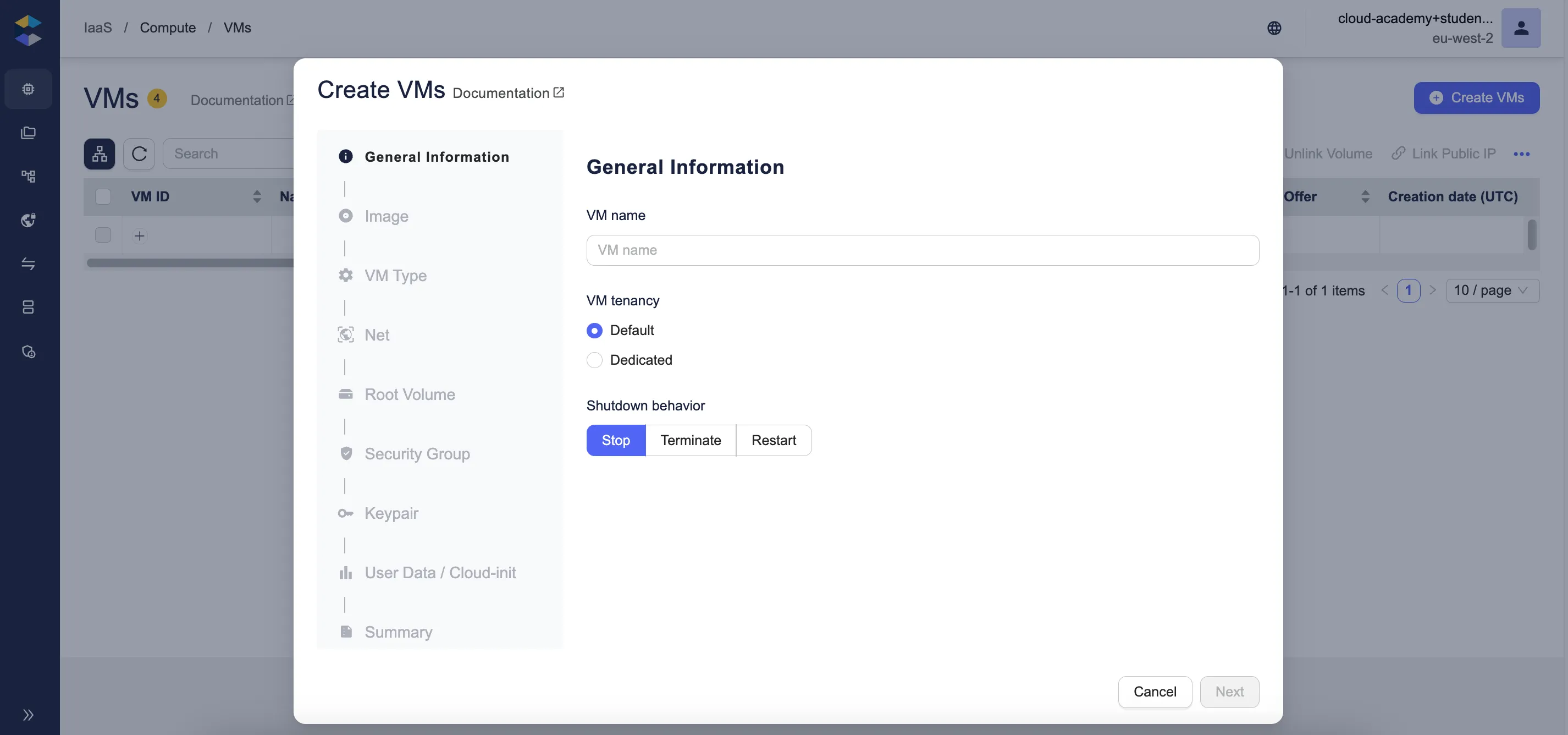Image resolution: width=1568 pixels, height=735 pixels.
Task: Expand the sidebar with double chevron icon
Action: tap(28, 714)
